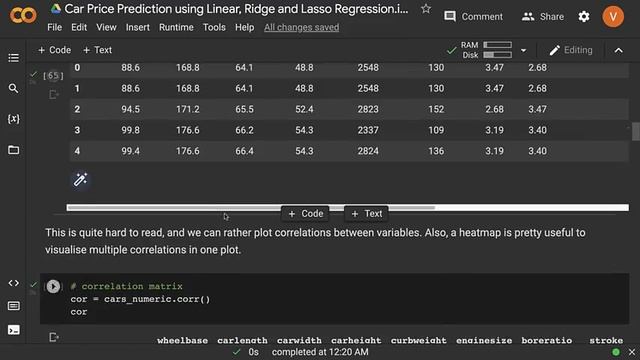Click the stroke column header
The image size is (640, 360).
pyautogui.click(x=606, y=340)
